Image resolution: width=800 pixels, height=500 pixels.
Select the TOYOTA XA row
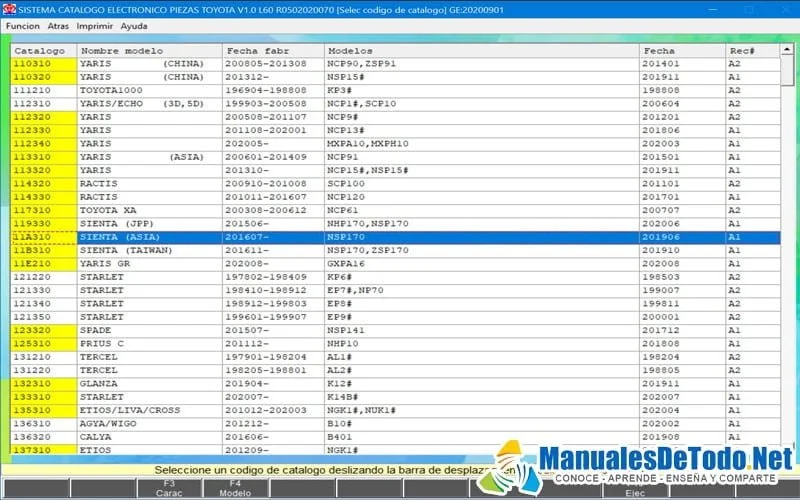[395, 210]
